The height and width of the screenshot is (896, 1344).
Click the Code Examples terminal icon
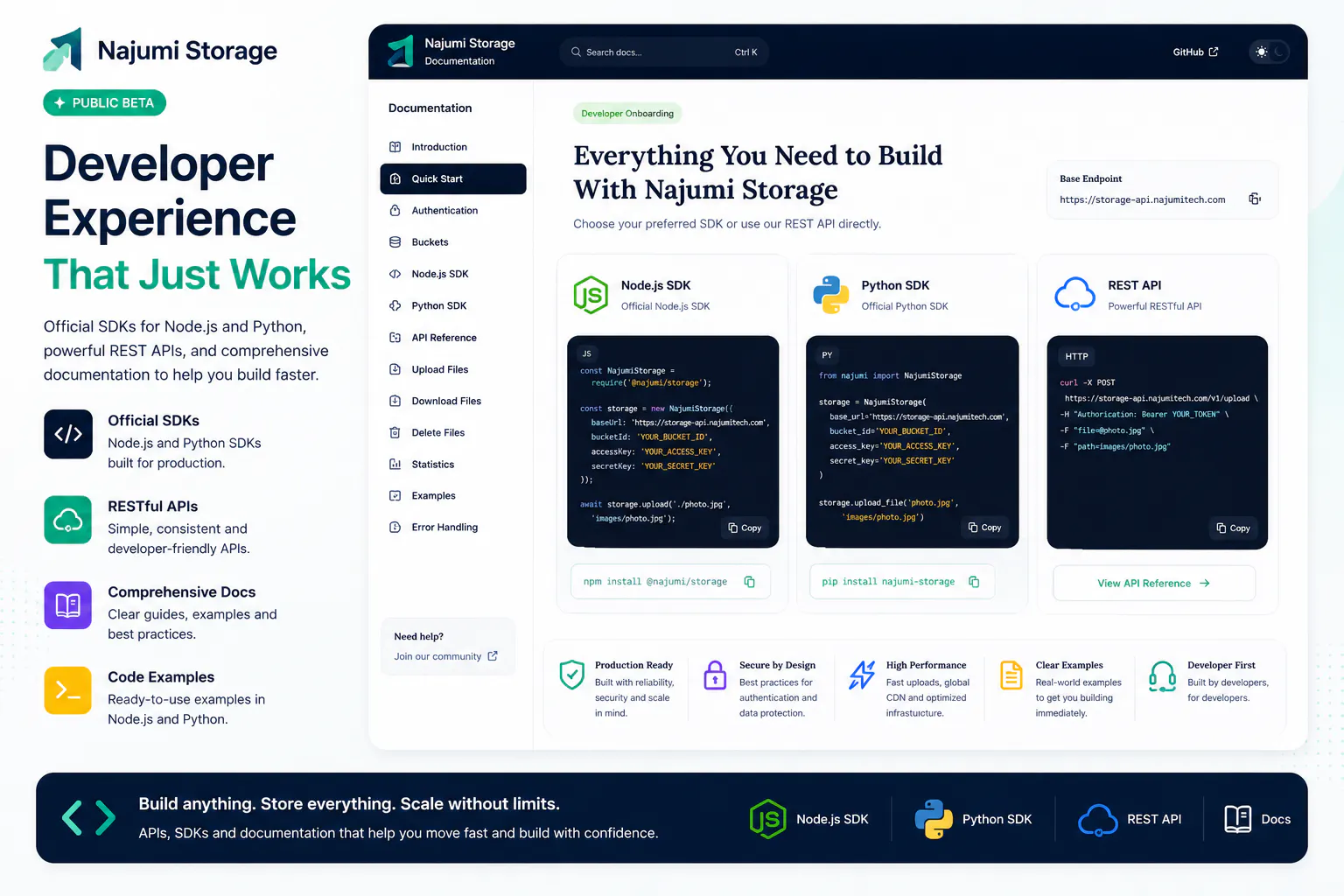(68, 690)
